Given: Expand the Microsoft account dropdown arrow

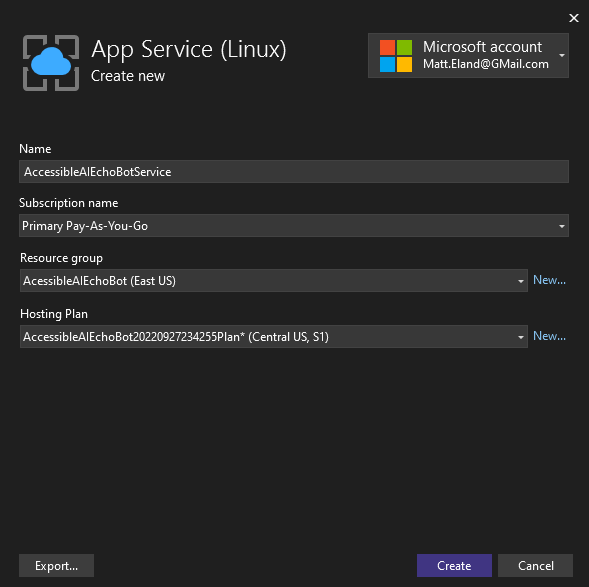Looking at the screenshot, I should click(x=562, y=56).
